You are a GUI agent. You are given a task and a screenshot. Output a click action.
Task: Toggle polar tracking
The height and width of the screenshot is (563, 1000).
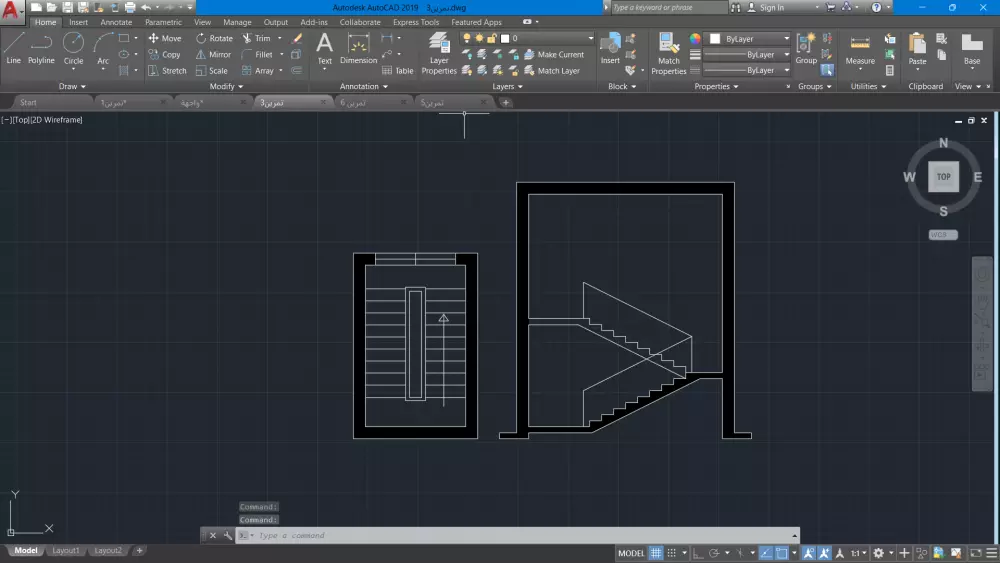pyautogui.click(x=714, y=553)
